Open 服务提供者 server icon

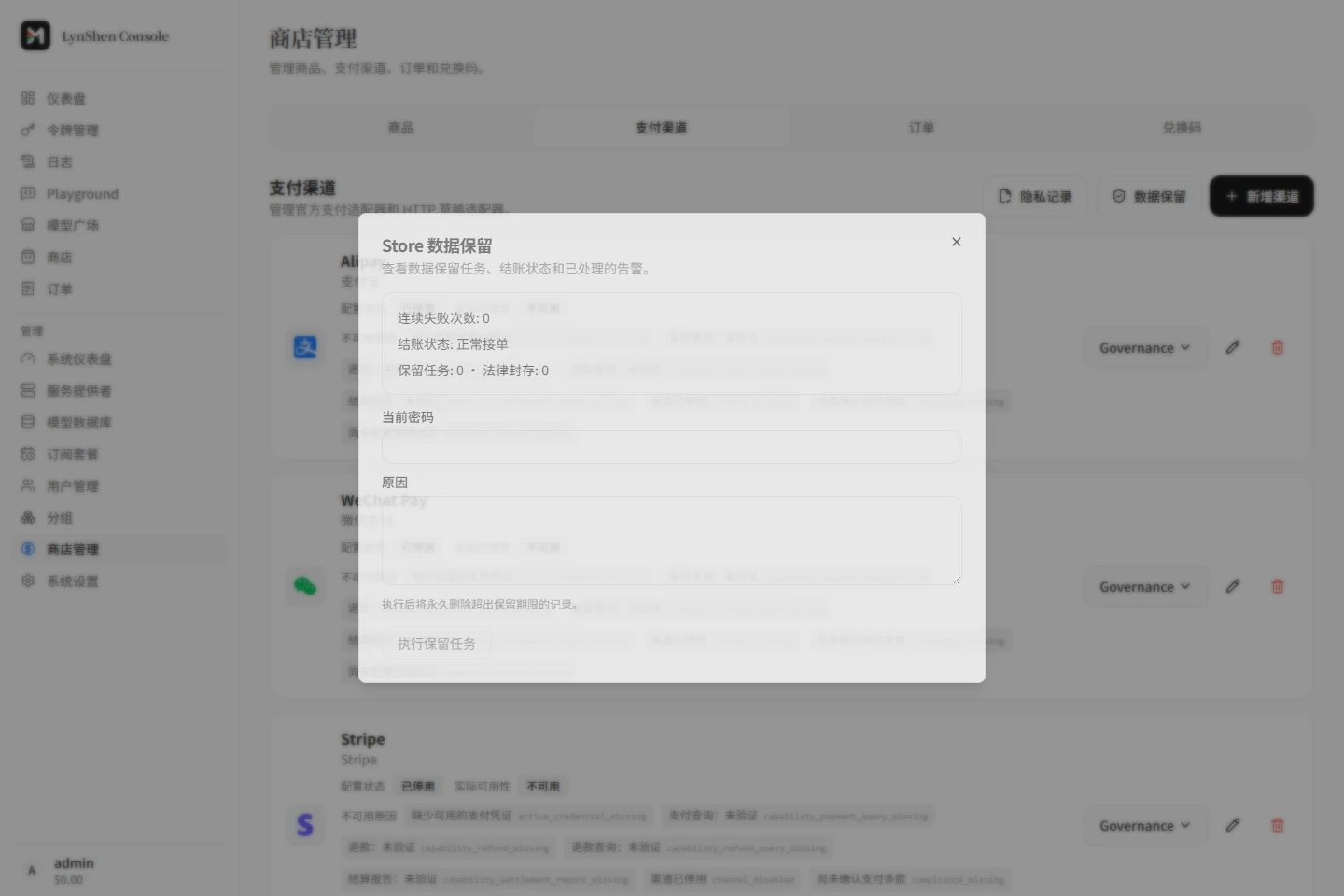click(28, 390)
